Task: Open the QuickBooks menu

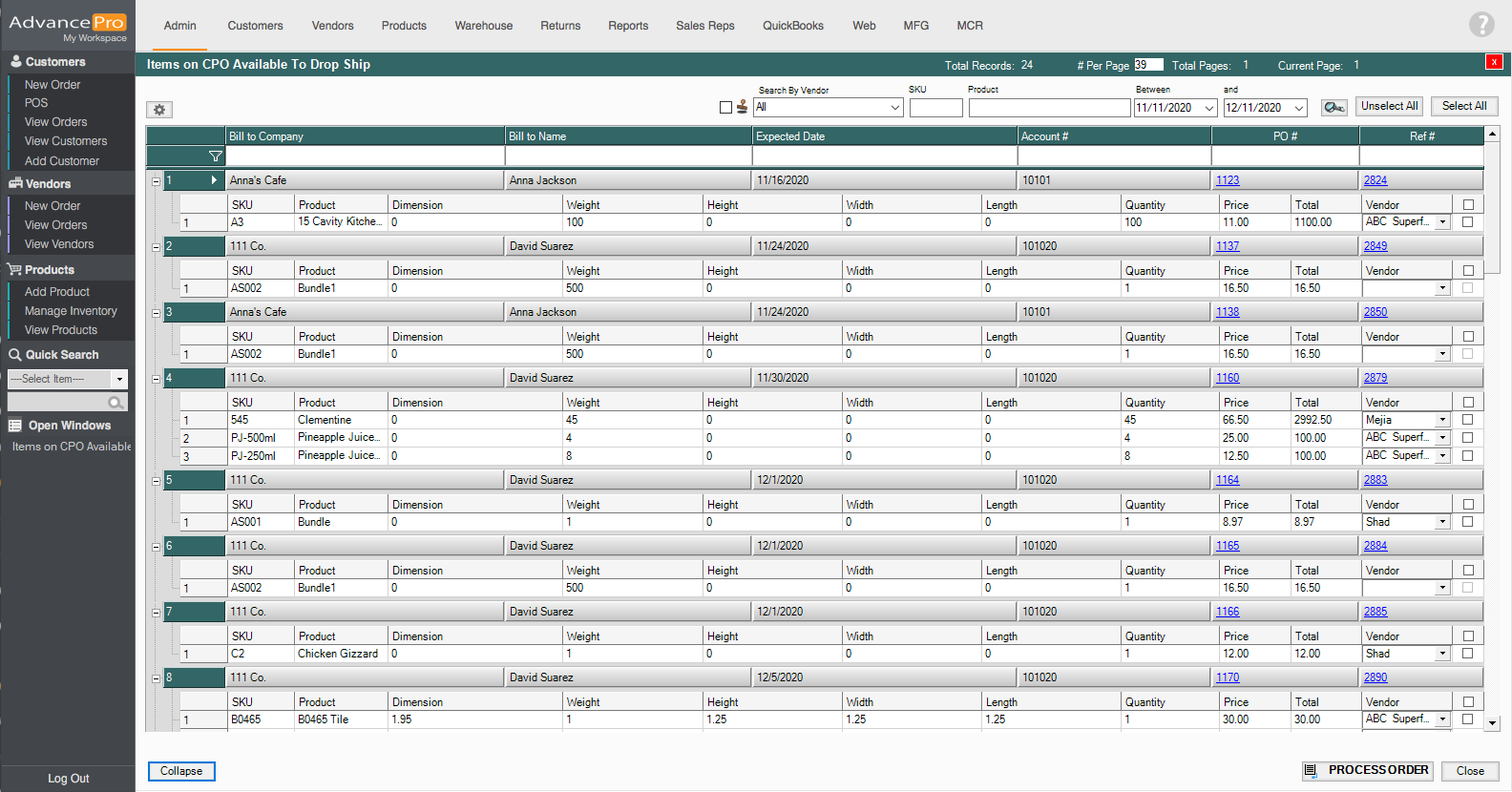Action: [792, 26]
